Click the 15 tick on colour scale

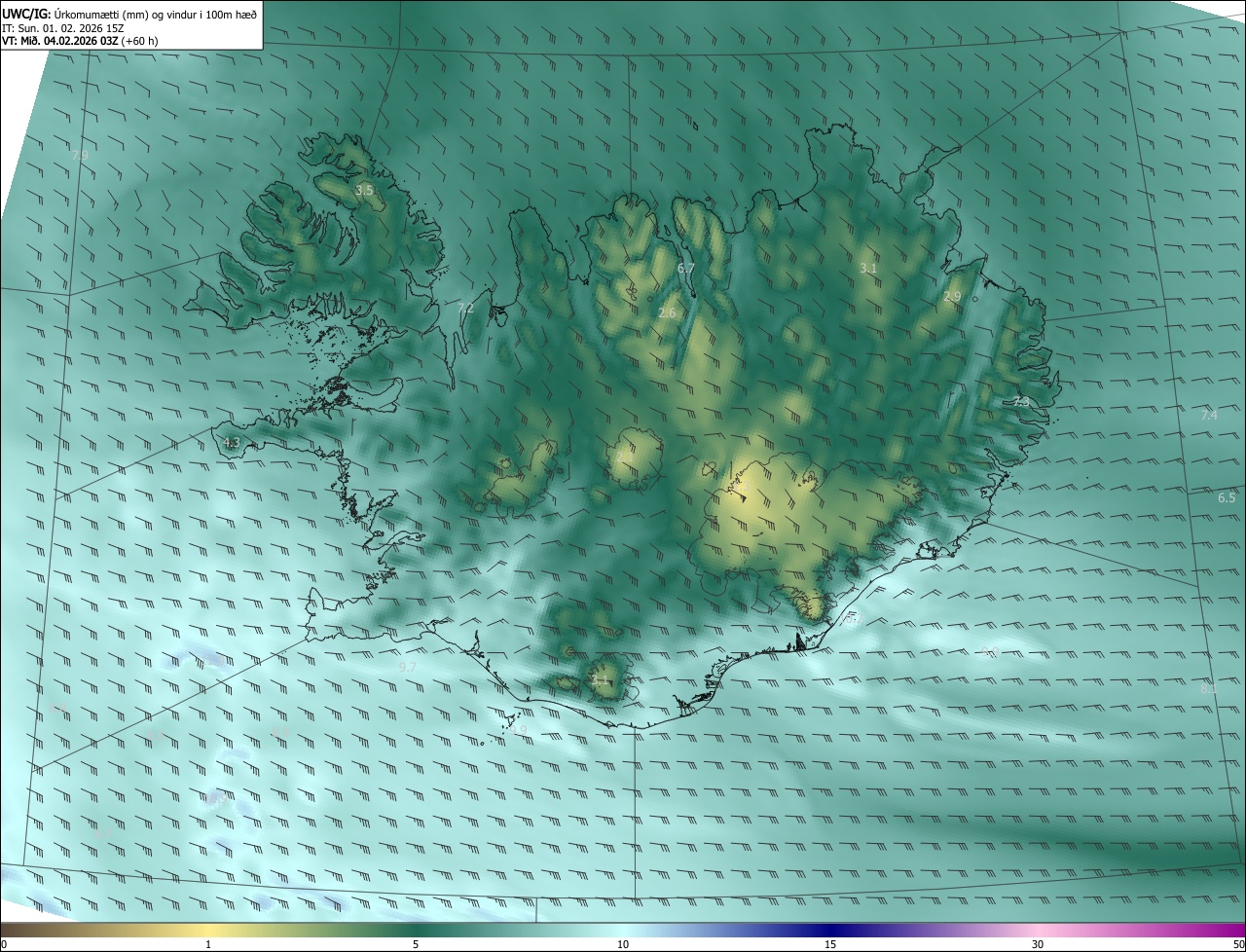(x=830, y=945)
